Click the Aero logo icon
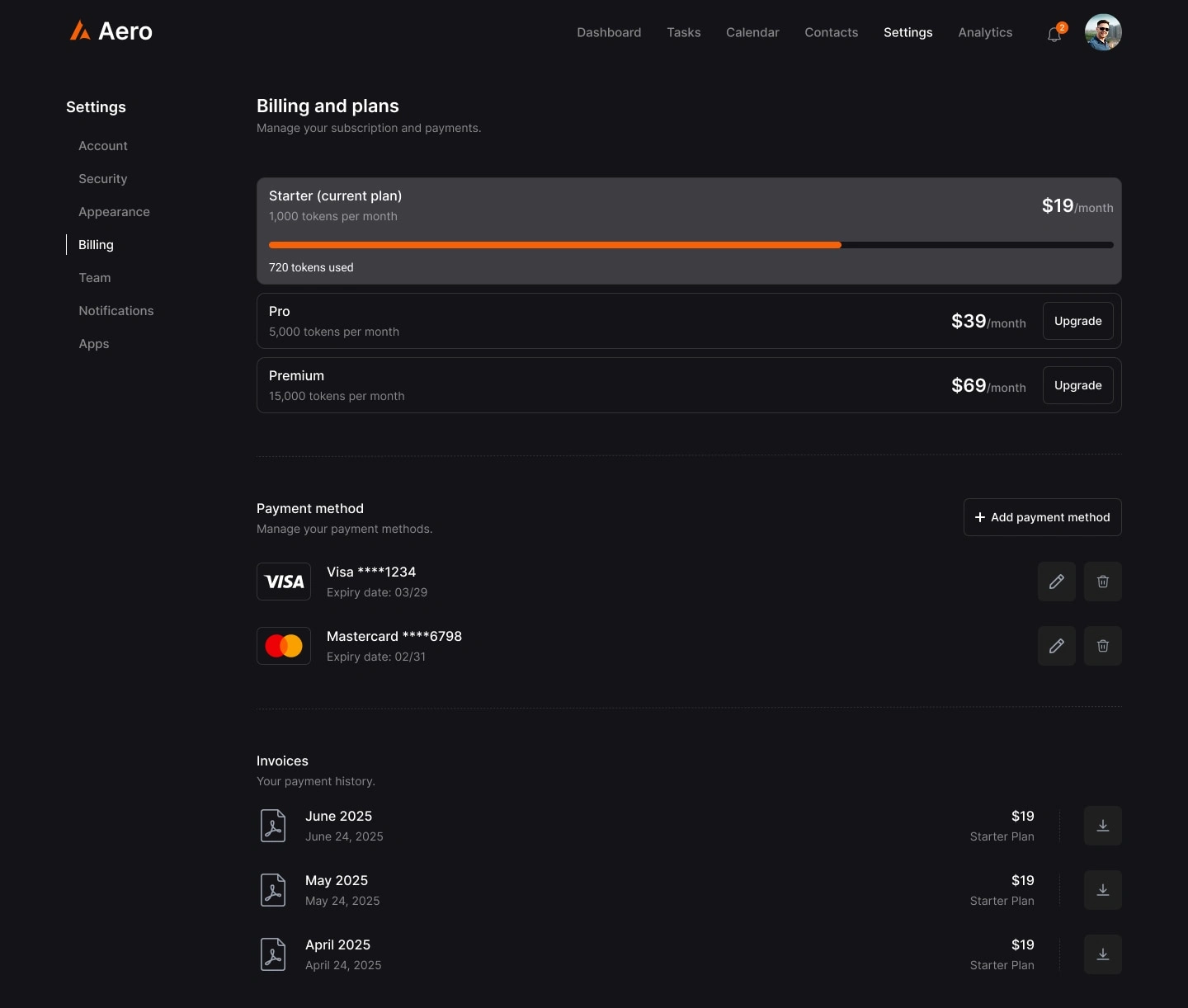Screen dimensions: 1188x1008 [x=80, y=31]
